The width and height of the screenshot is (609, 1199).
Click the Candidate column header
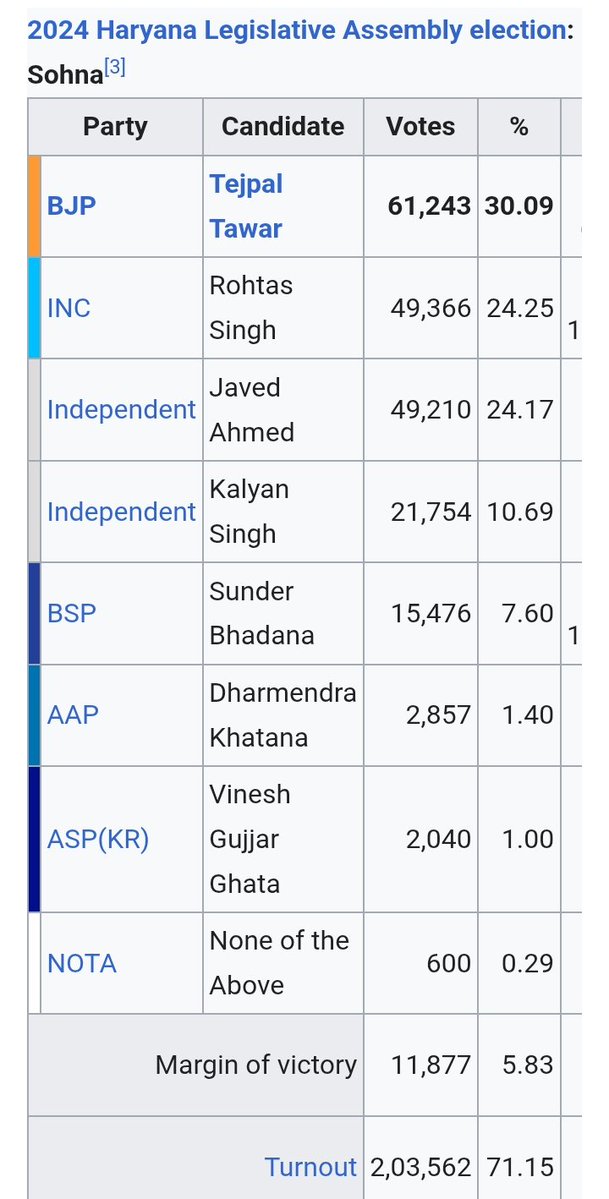point(283,126)
